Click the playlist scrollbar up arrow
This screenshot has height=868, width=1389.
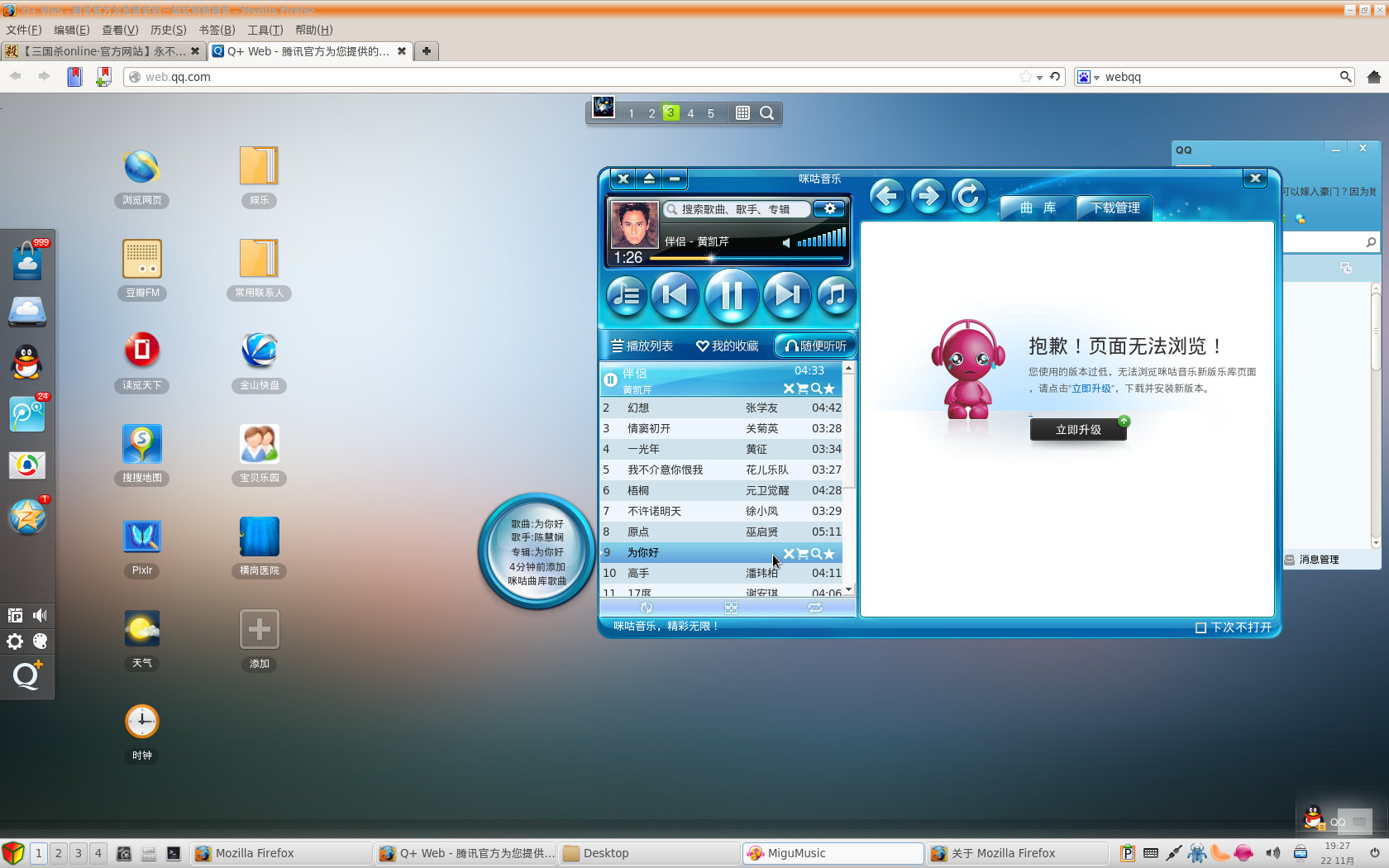(848, 368)
